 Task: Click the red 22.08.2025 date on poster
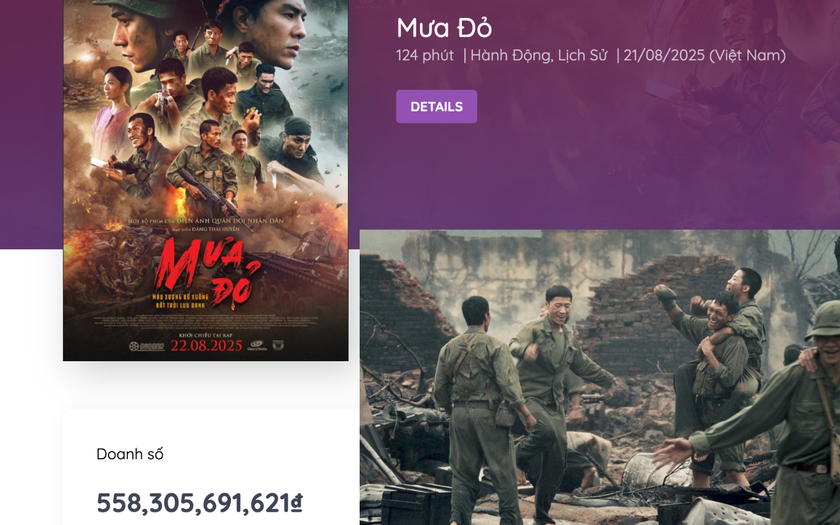click(x=206, y=346)
